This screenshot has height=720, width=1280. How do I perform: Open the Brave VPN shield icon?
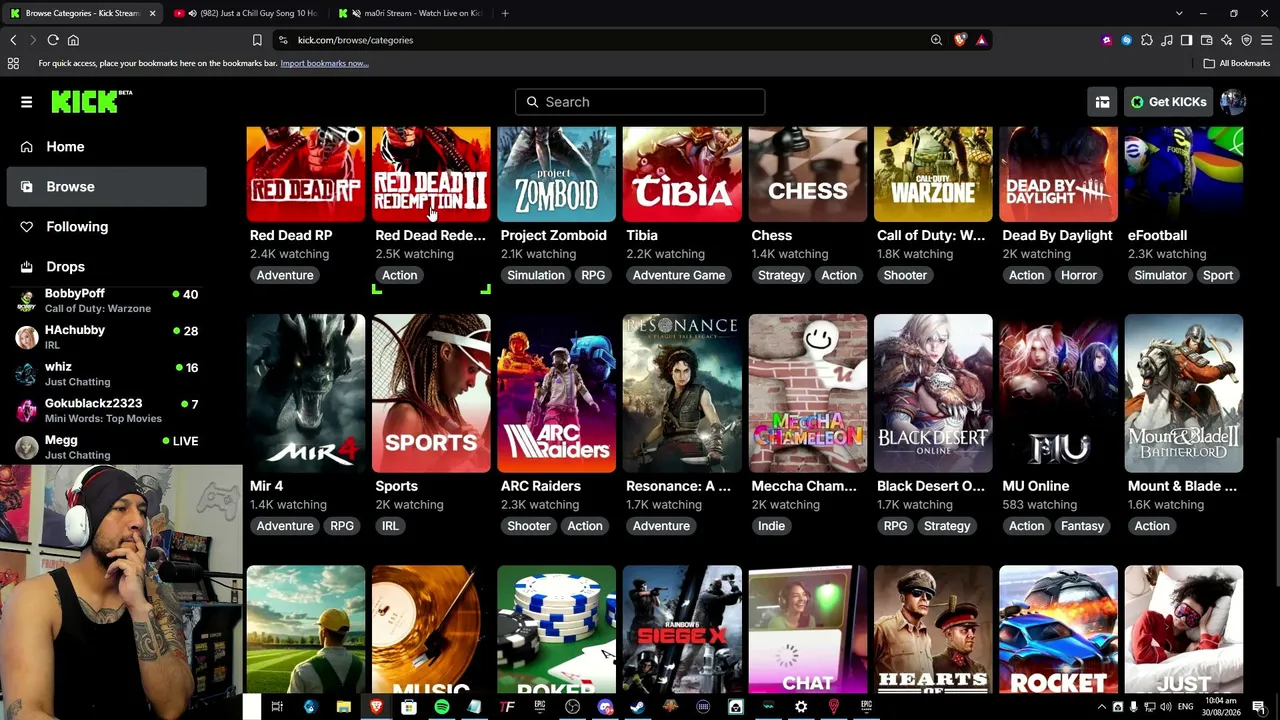(x=1247, y=40)
